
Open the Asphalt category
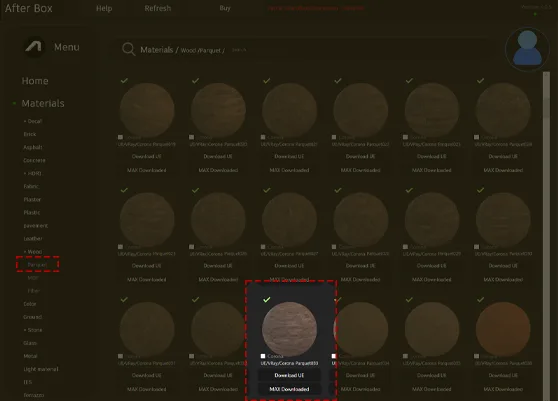click(33, 147)
